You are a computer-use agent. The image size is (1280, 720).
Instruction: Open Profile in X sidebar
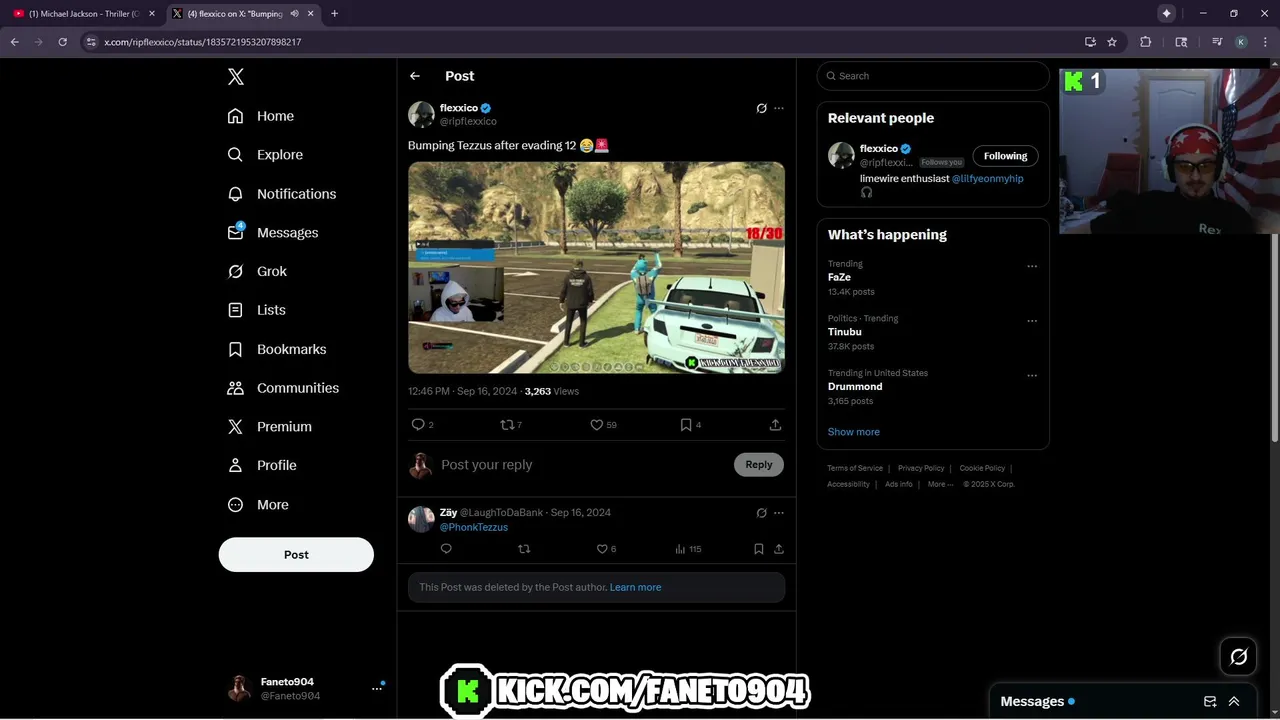261,466
